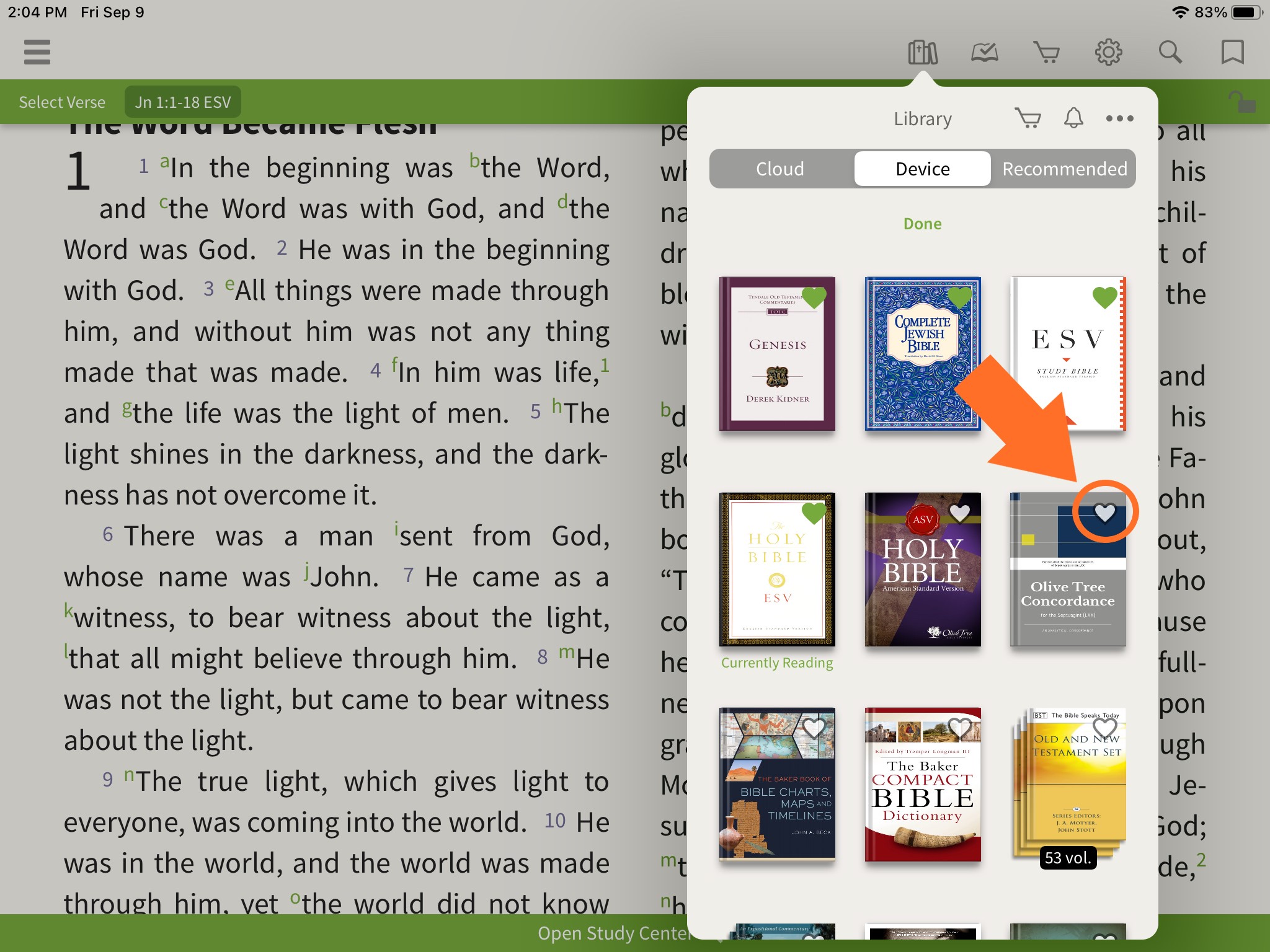Image resolution: width=1270 pixels, height=952 pixels.
Task: Open the hamburger main menu
Action: [37, 52]
